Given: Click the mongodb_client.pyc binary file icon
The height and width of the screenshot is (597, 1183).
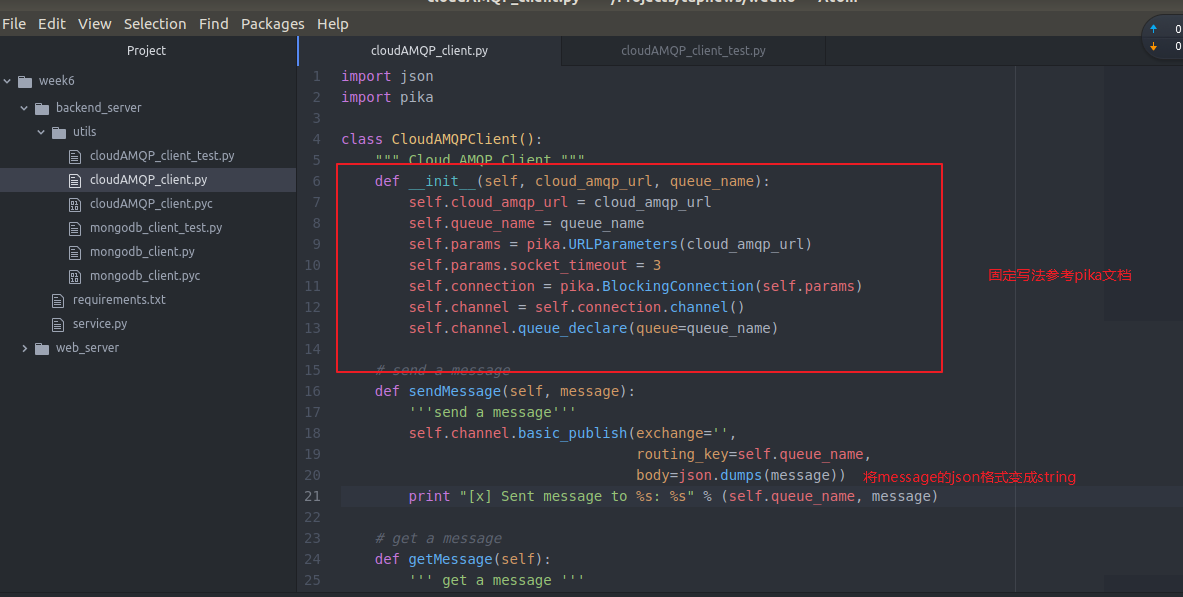Looking at the screenshot, I should point(75,277).
